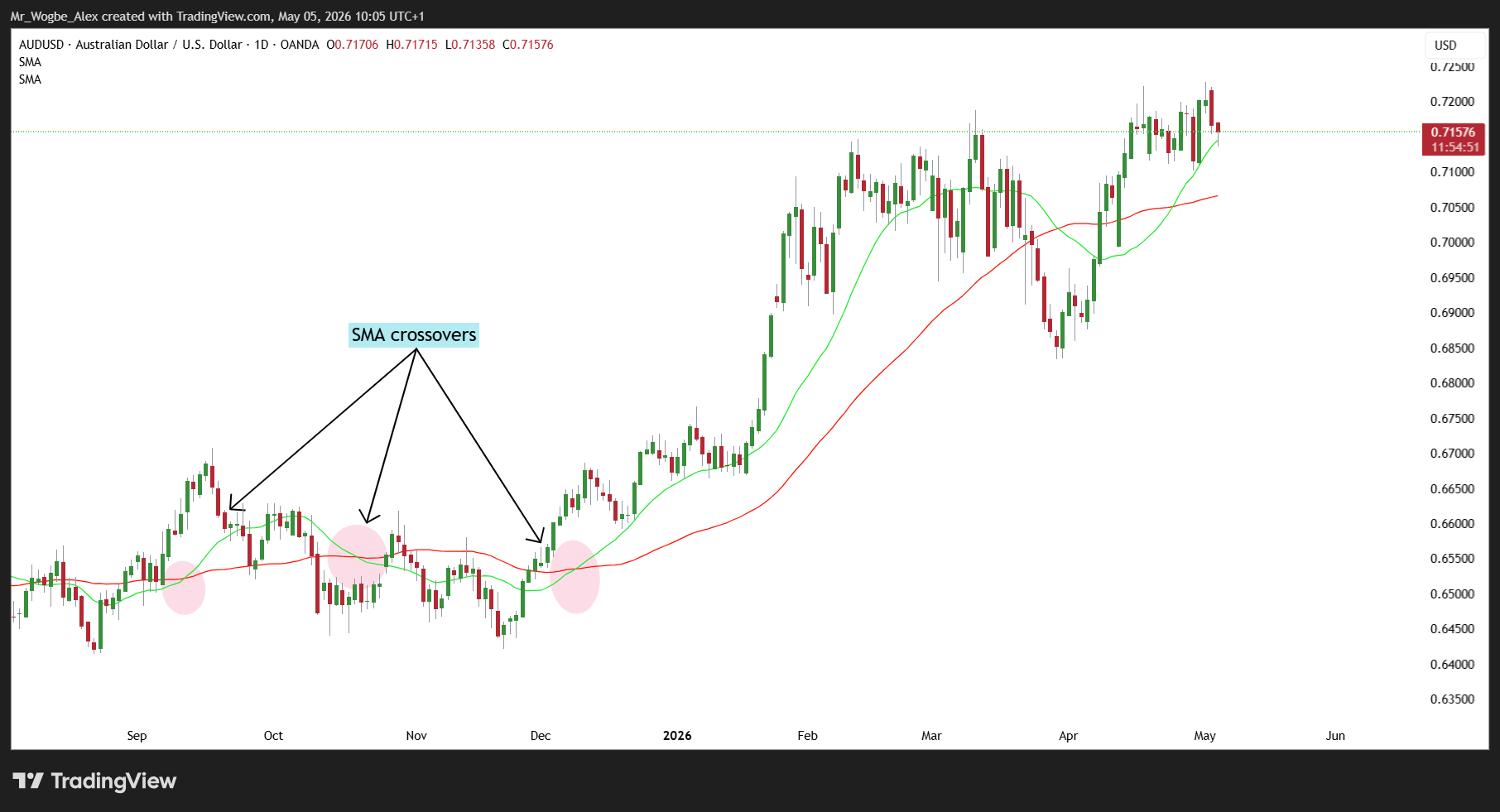Click the Mar label on the time axis
Viewport: 1500px width, 812px height.
pyautogui.click(x=931, y=736)
